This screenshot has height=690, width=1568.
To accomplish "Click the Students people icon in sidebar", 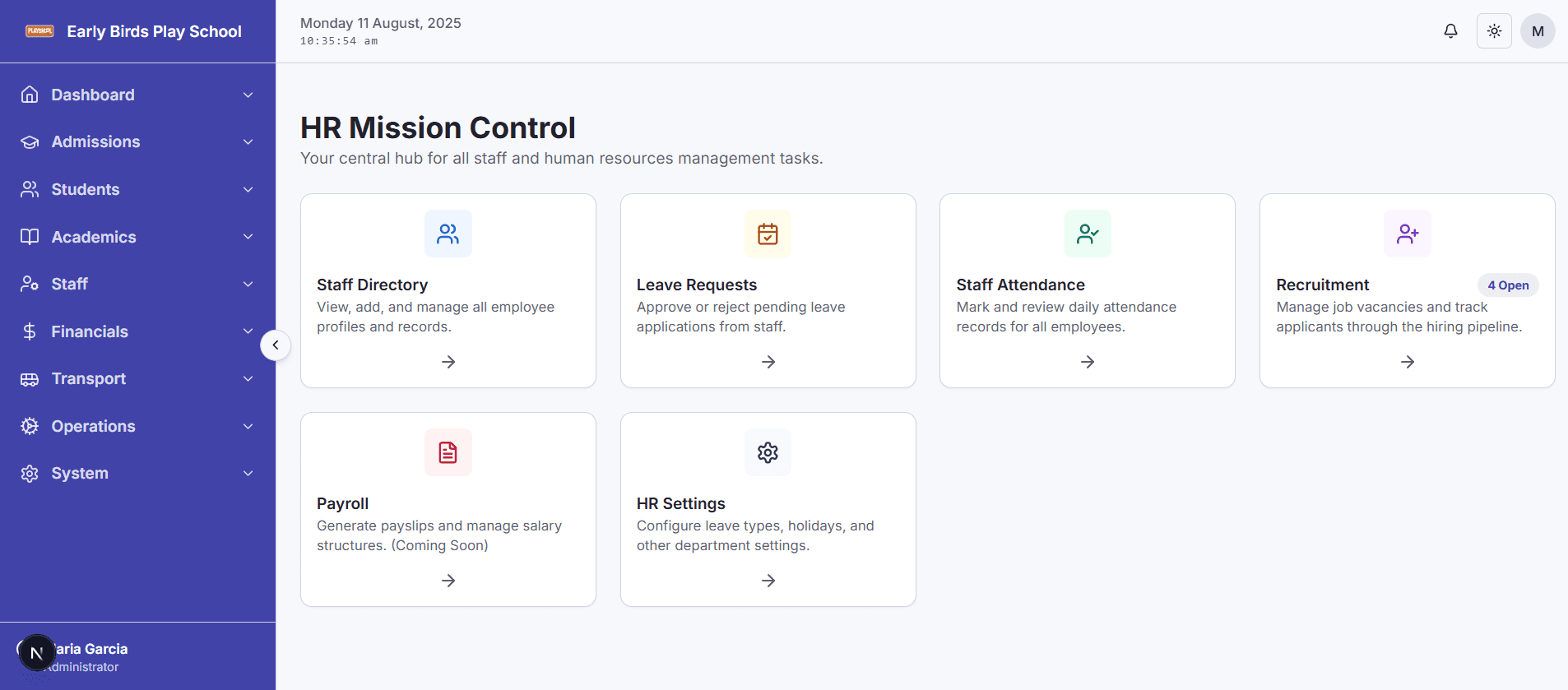I will coord(30,189).
